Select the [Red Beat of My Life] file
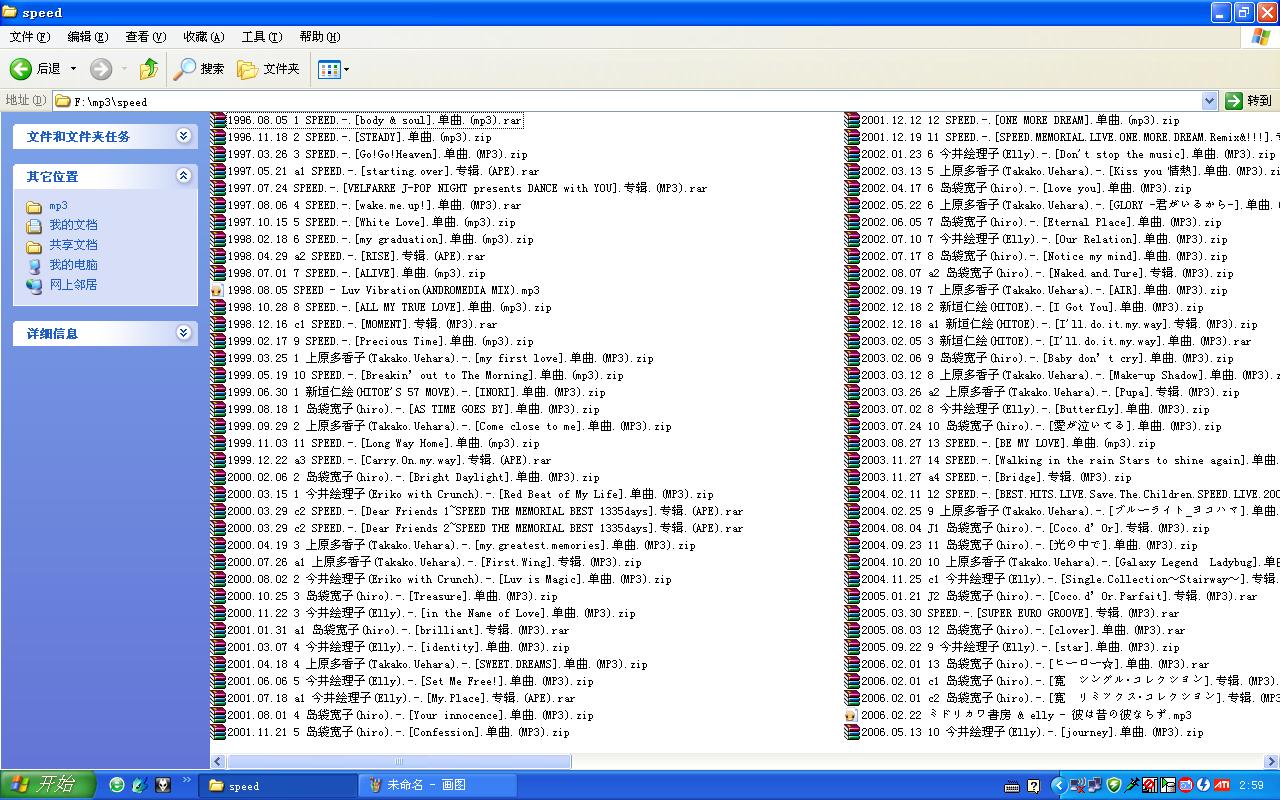The width and height of the screenshot is (1280, 800). pos(470,494)
